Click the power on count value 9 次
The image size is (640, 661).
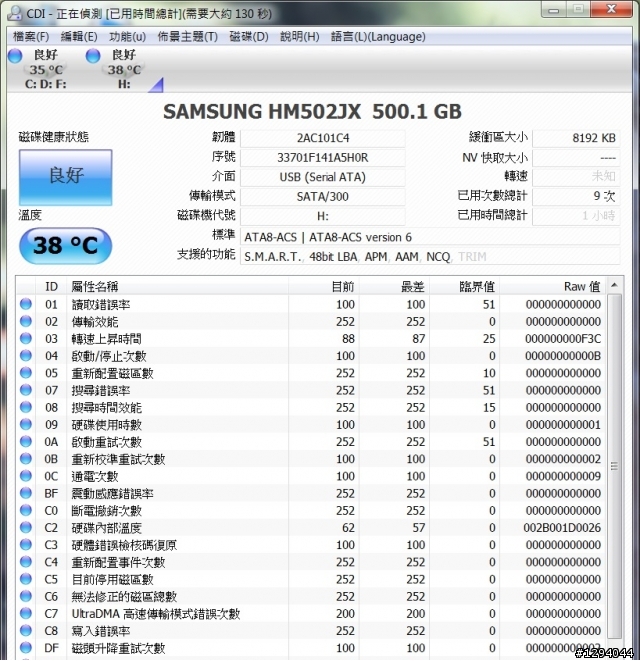[576, 196]
